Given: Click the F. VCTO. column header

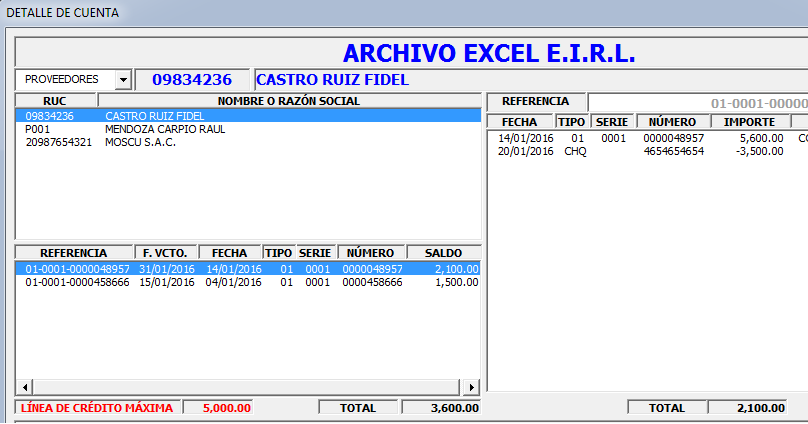Looking at the screenshot, I should coord(165,253).
